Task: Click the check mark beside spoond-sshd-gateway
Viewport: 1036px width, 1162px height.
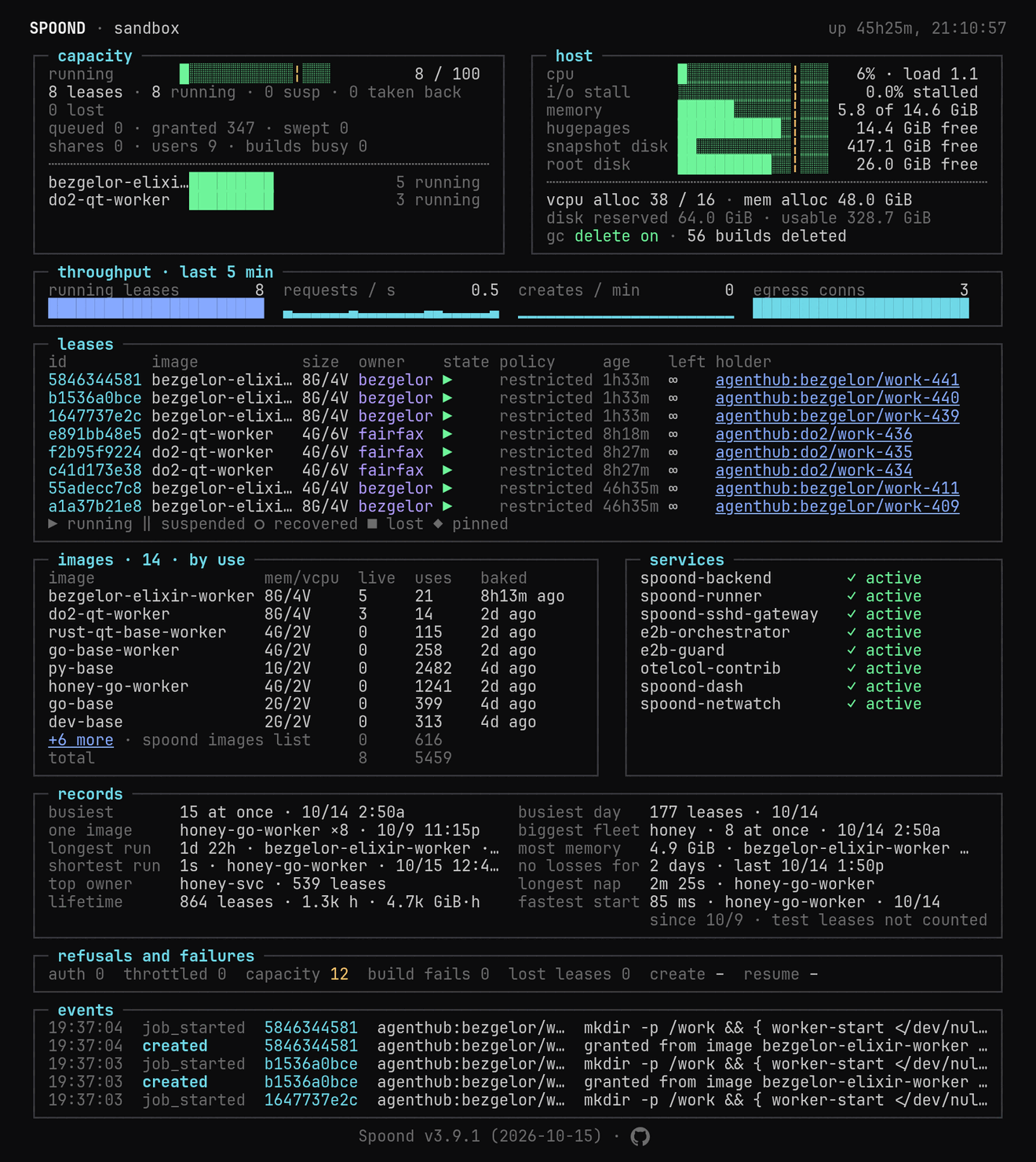Action: click(x=852, y=614)
